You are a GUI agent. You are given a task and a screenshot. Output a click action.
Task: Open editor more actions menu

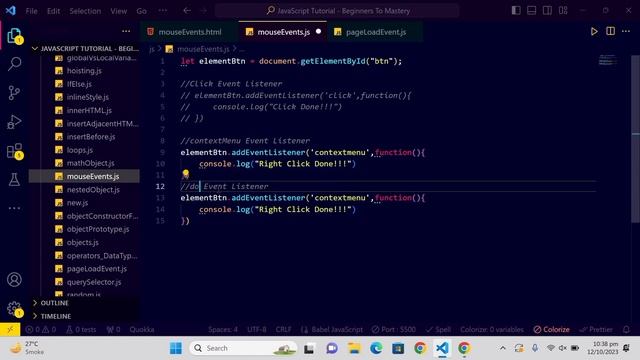[x=626, y=31]
